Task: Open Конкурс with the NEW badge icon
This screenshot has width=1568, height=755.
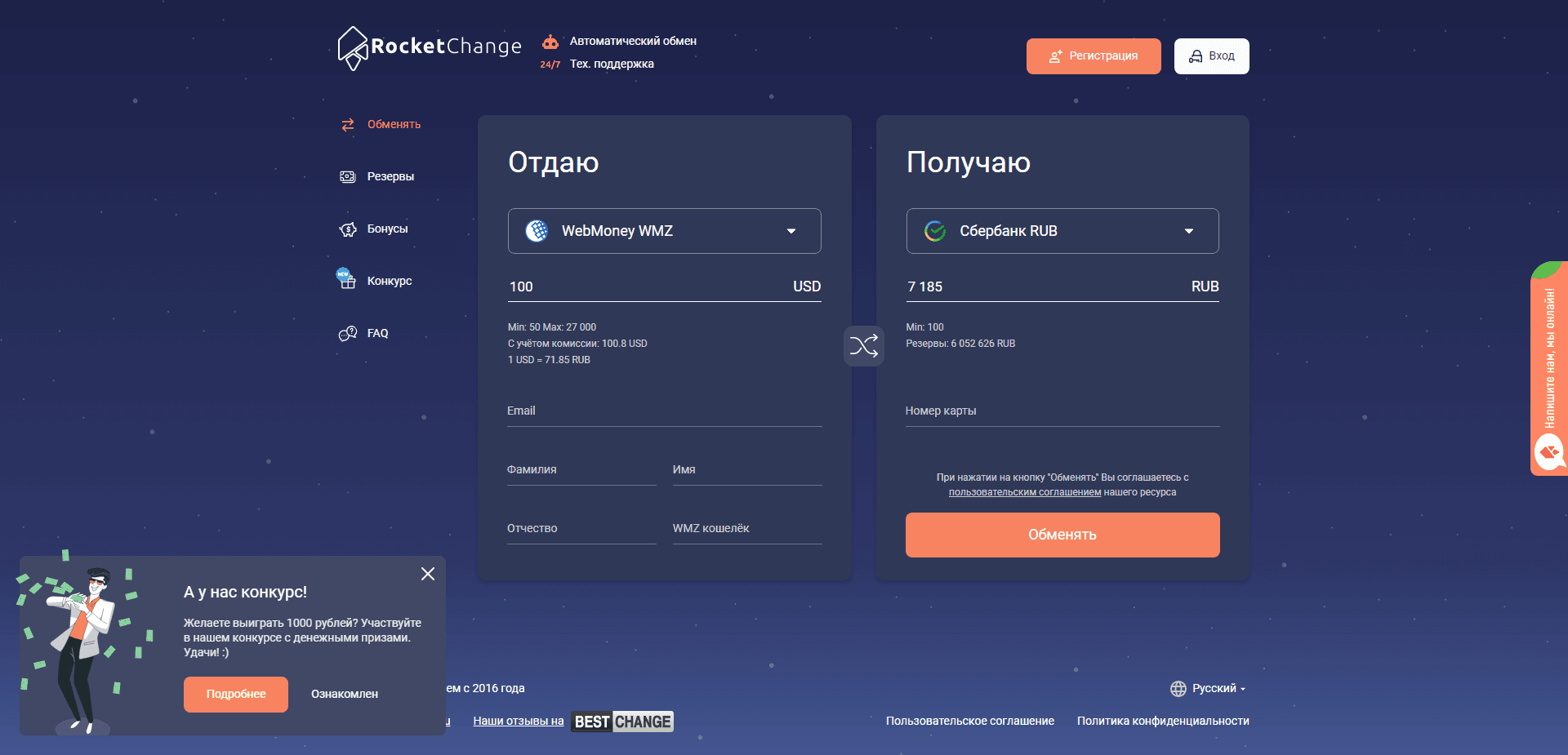Action: pos(345,279)
